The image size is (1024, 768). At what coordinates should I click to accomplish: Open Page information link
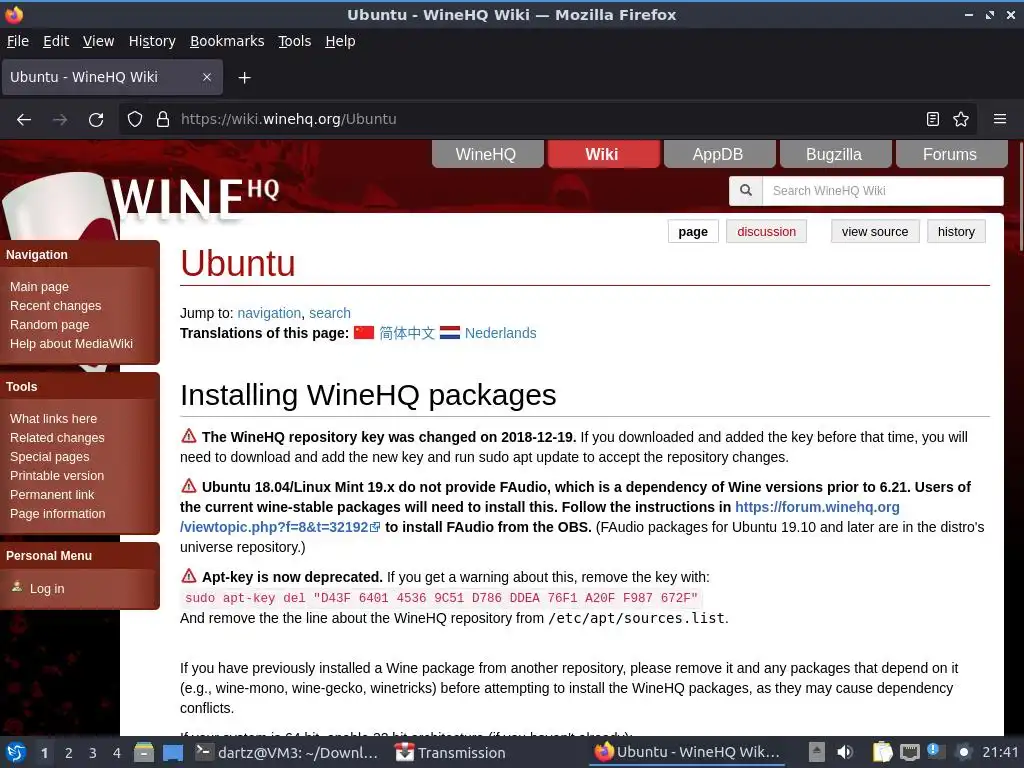point(57,513)
